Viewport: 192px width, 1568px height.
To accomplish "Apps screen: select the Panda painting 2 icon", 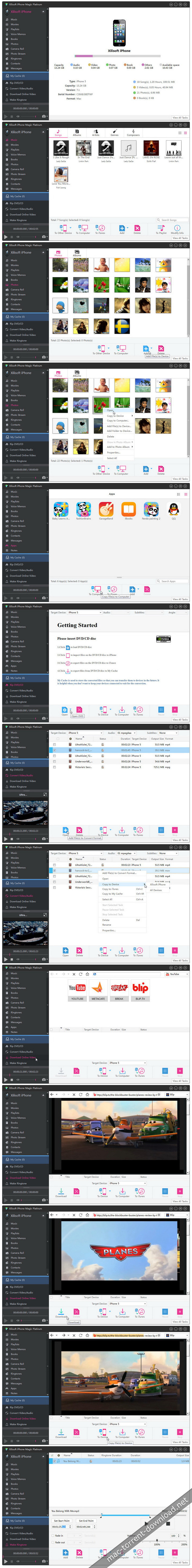I will (151, 510).
